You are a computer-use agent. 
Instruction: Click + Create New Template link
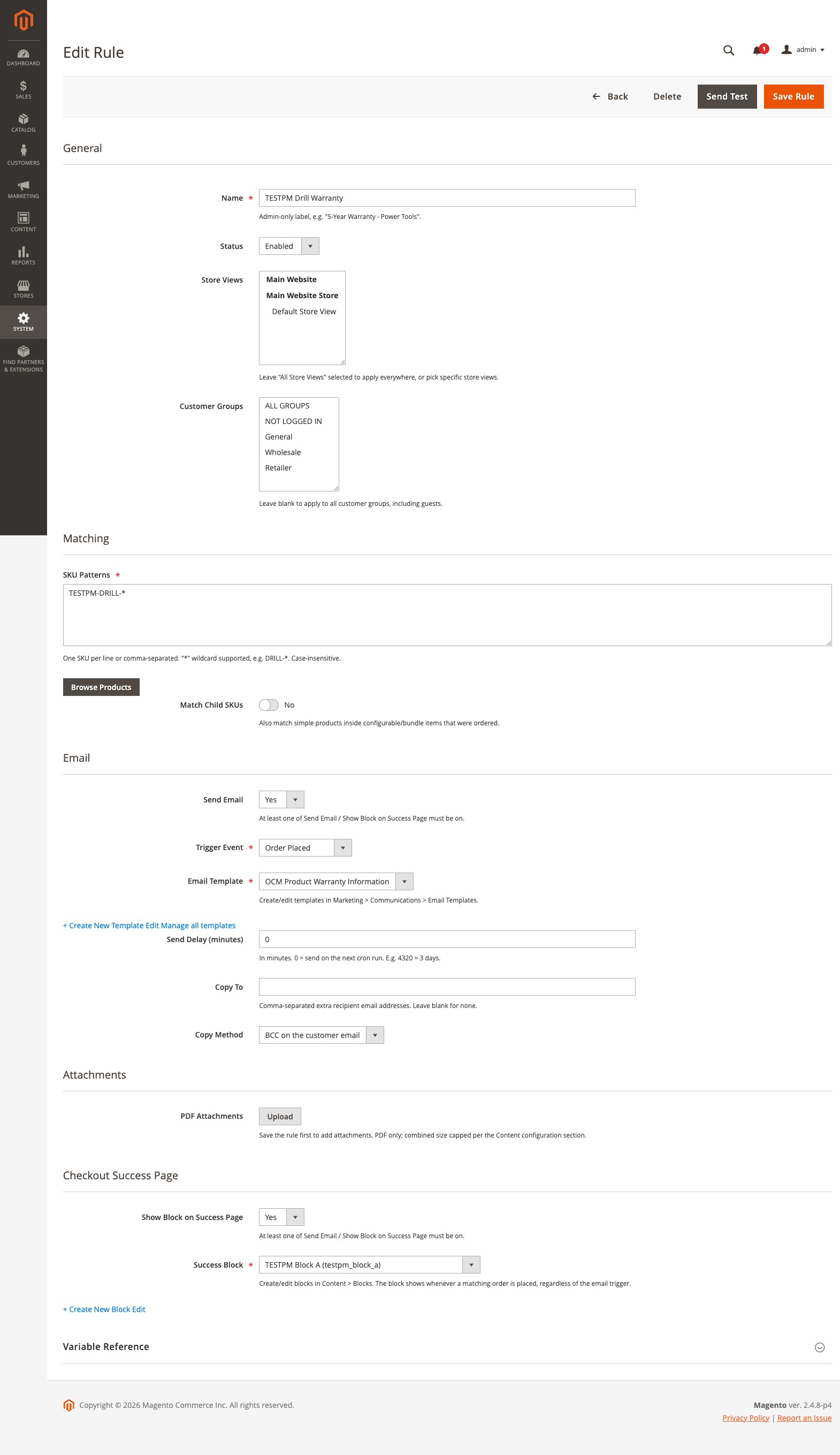click(x=103, y=925)
